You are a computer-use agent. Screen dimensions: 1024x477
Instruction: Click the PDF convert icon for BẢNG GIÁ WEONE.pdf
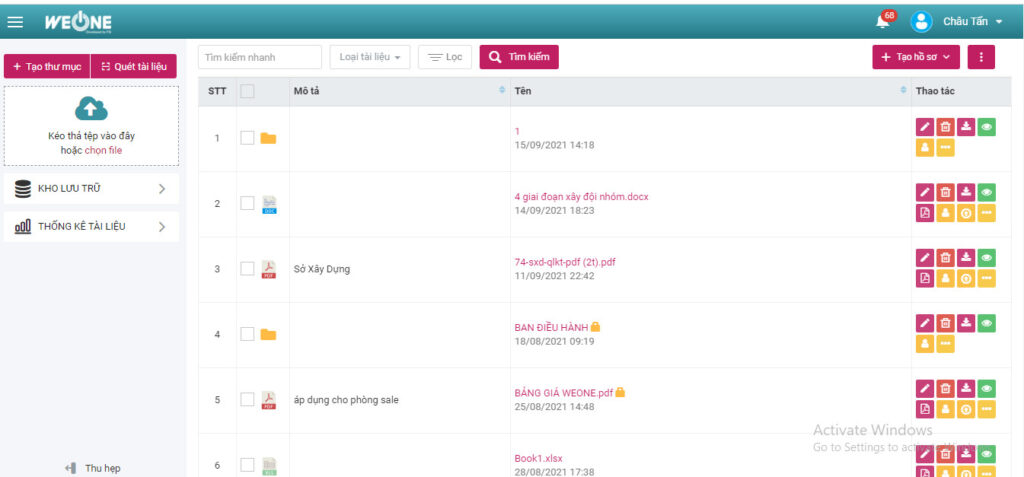tap(925, 409)
